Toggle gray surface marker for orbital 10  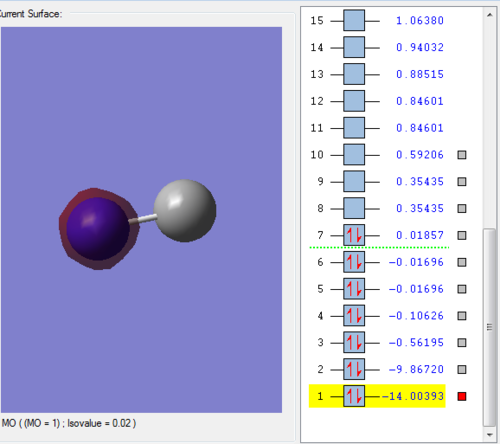pos(462,155)
